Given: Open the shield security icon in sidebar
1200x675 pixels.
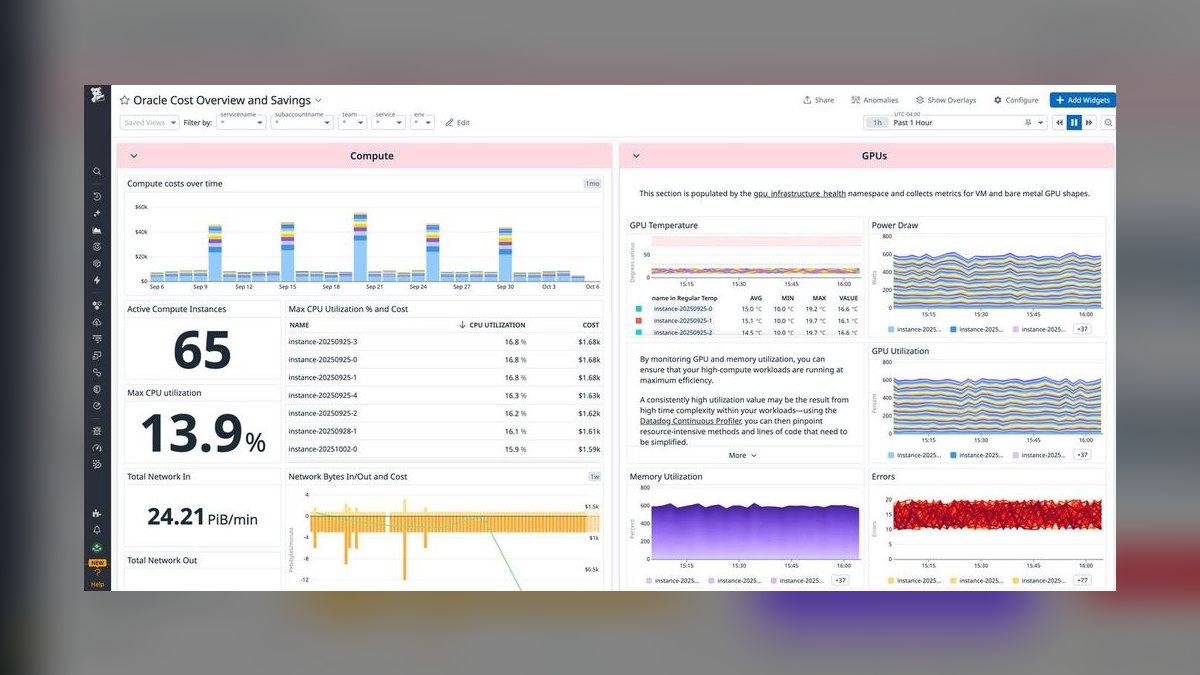Looking at the screenshot, I should click(97, 388).
